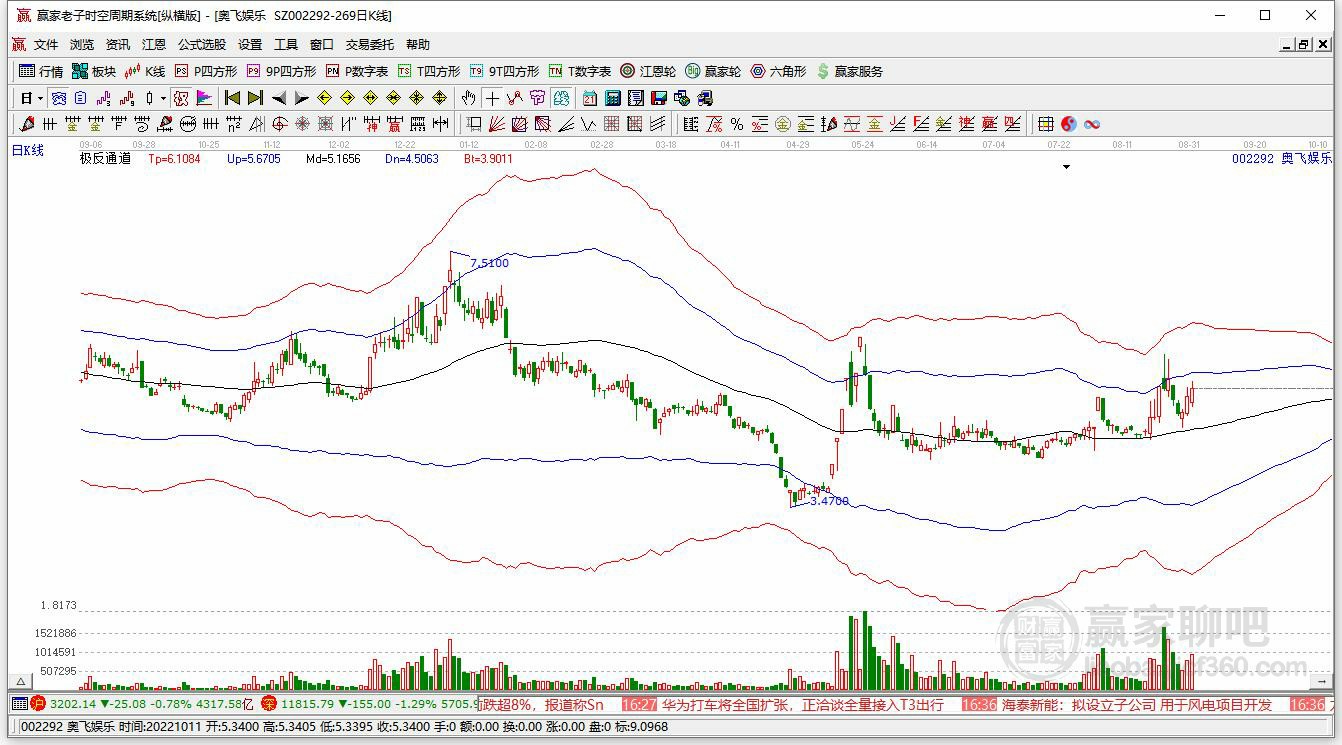Click the 极反通道 indicator name
This screenshot has height=745, width=1342.
105,158
